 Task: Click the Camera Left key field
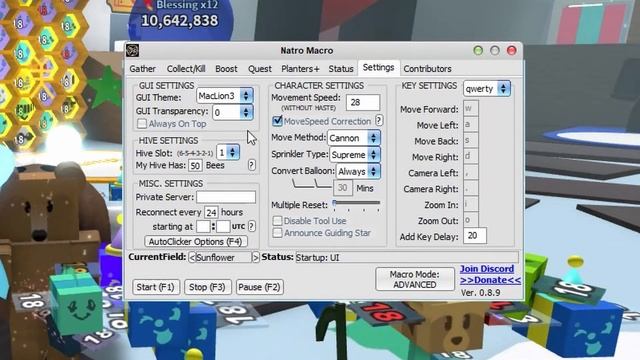(x=471, y=172)
